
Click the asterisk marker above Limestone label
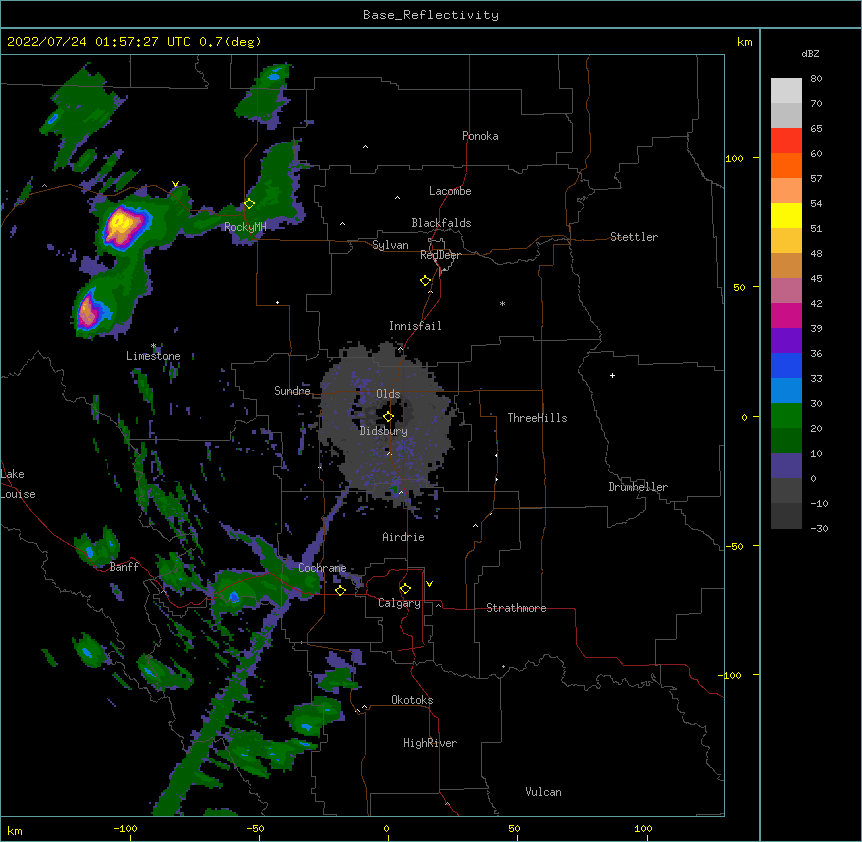(x=154, y=346)
